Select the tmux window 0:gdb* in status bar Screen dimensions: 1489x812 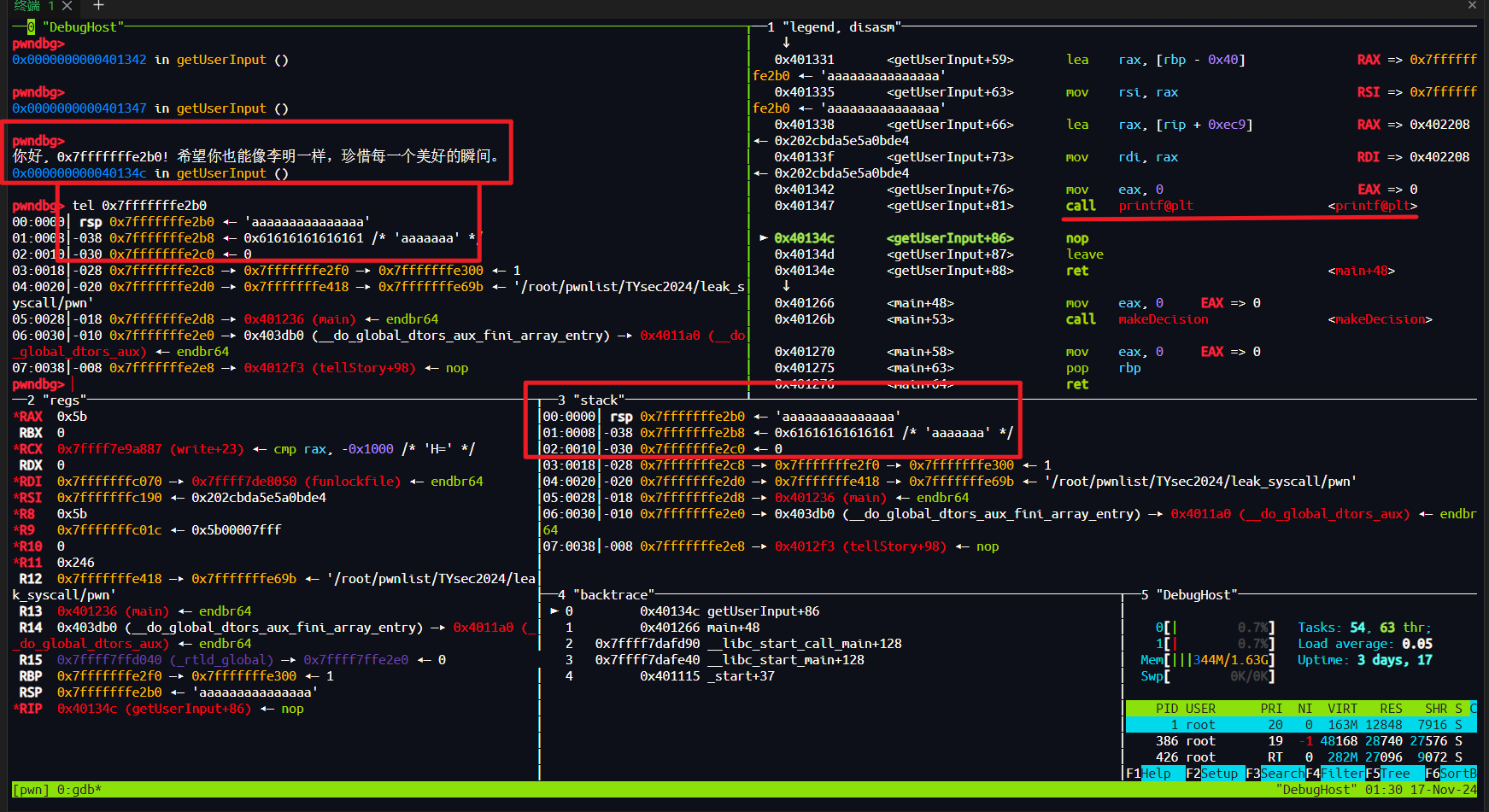[x=79, y=790]
